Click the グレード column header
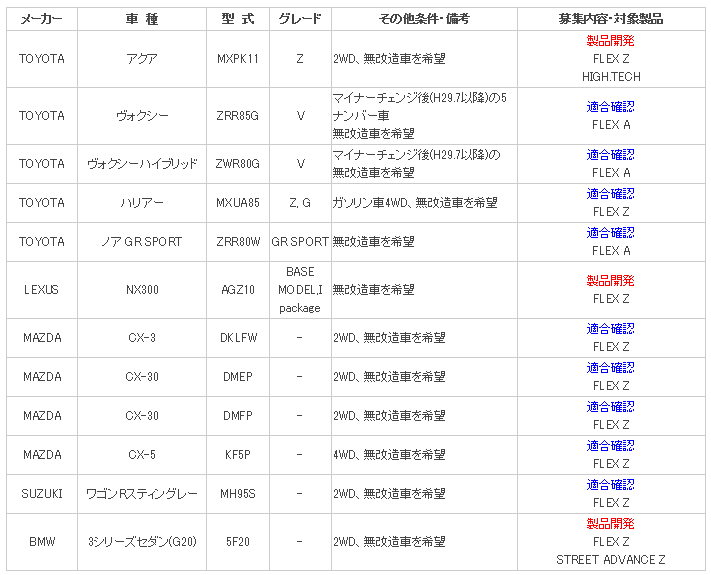The image size is (711, 575). [x=300, y=19]
